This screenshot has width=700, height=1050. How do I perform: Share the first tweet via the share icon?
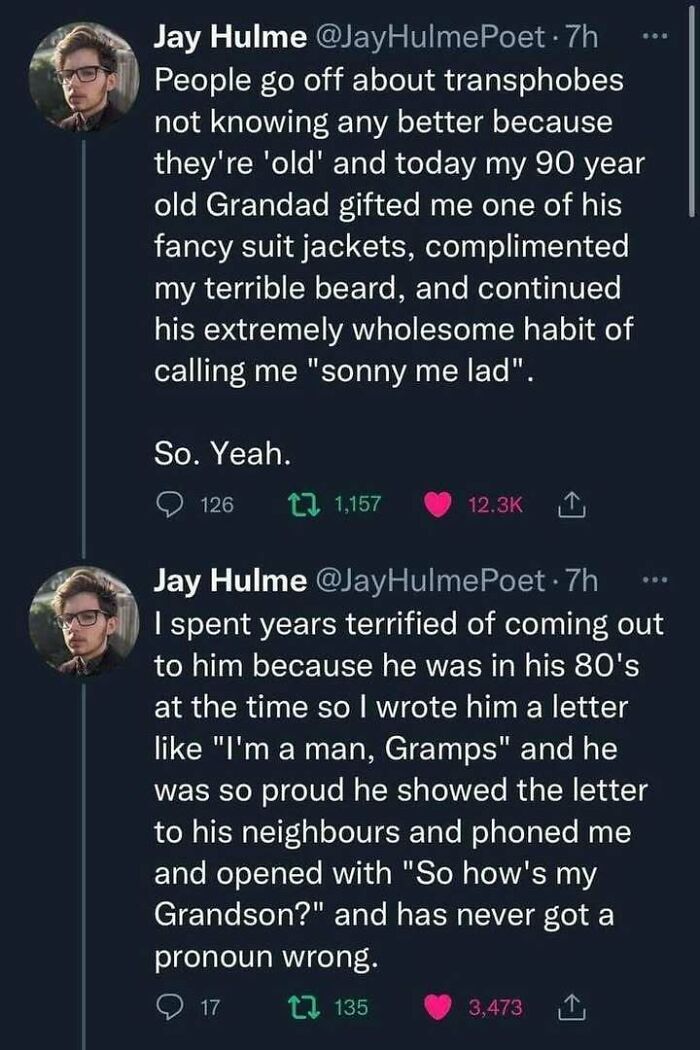(x=570, y=506)
